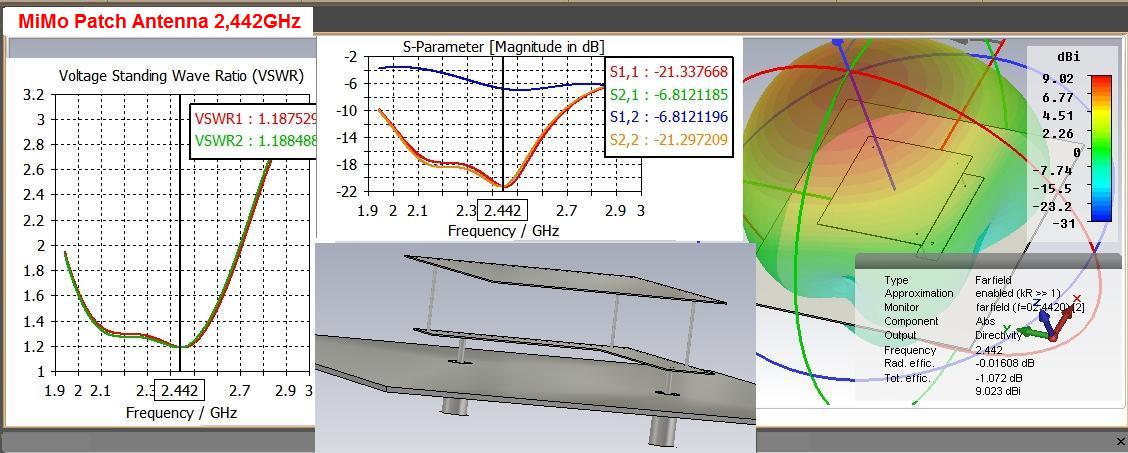Select the left coaxial feed connector
Image resolution: width=1128 pixels, height=453 pixels.
click(457, 405)
